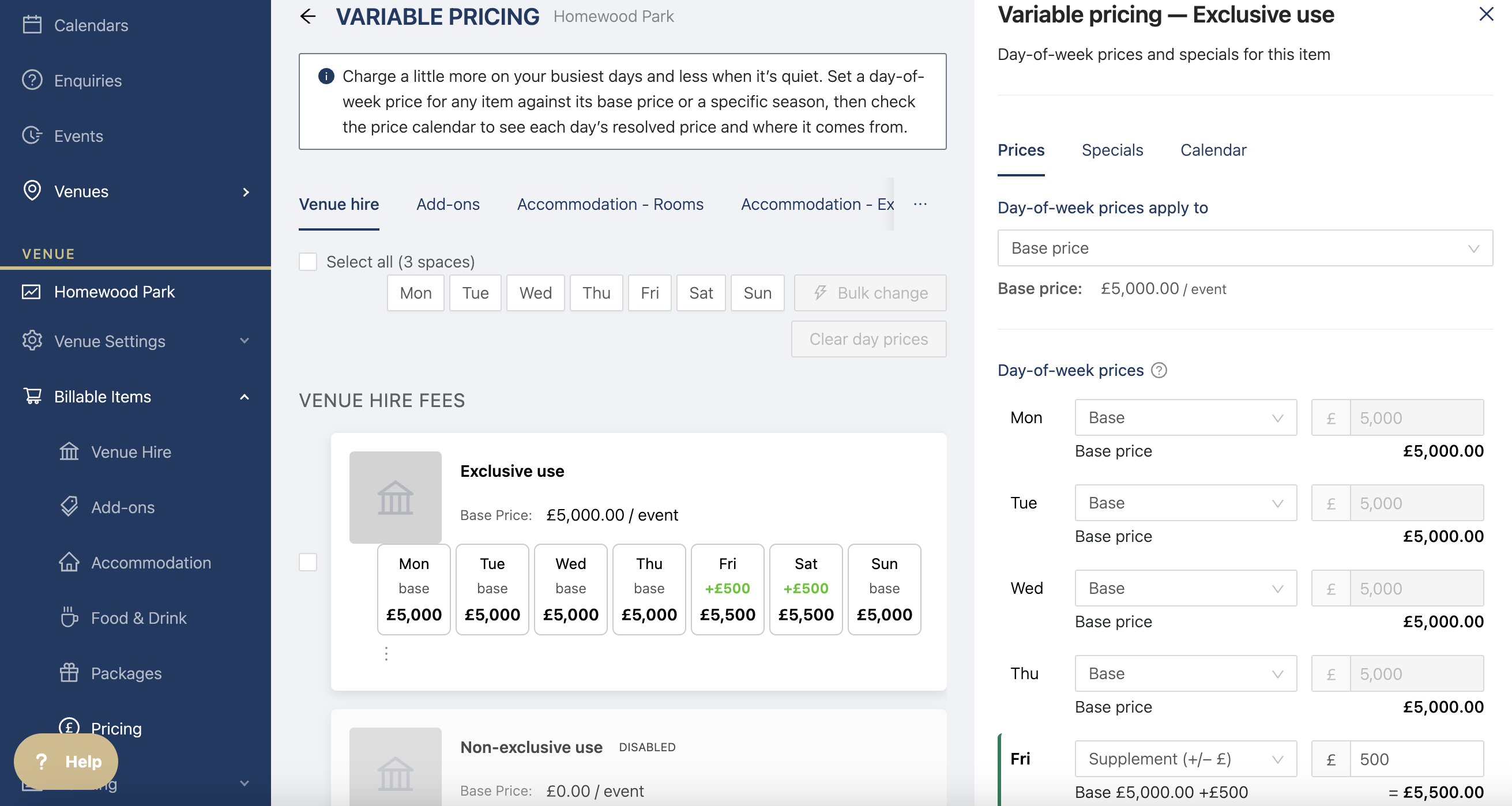
Task: Switch to the Add-ons tab
Action: click(448, 204)
